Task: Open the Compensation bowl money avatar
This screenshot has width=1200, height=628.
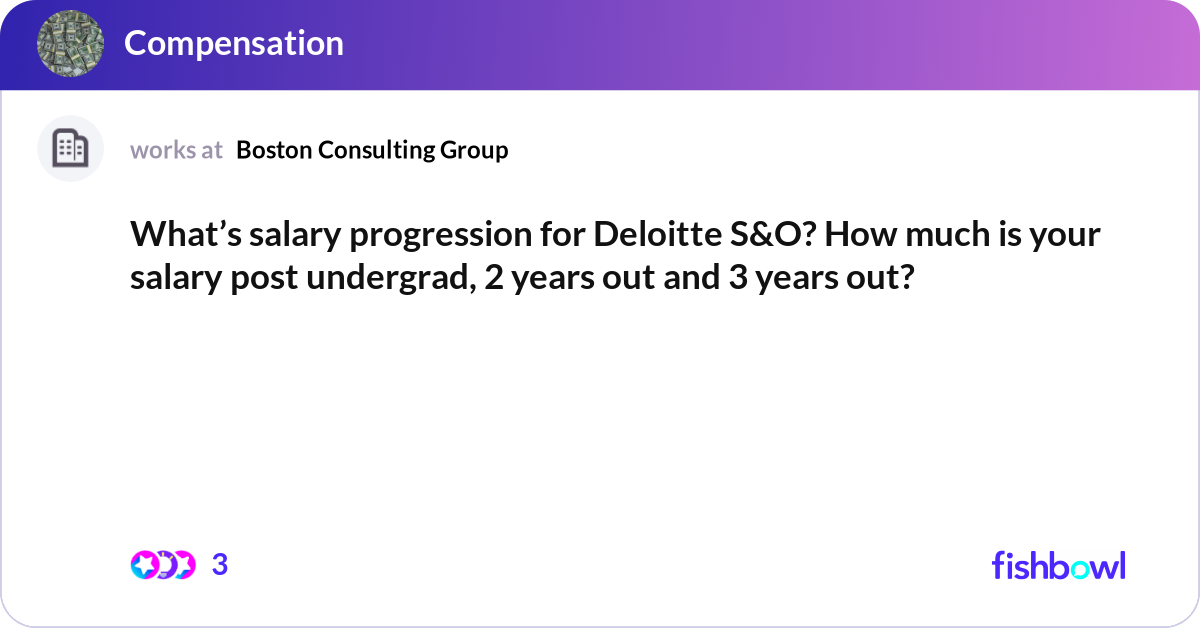Action: [x=70, y=43]
